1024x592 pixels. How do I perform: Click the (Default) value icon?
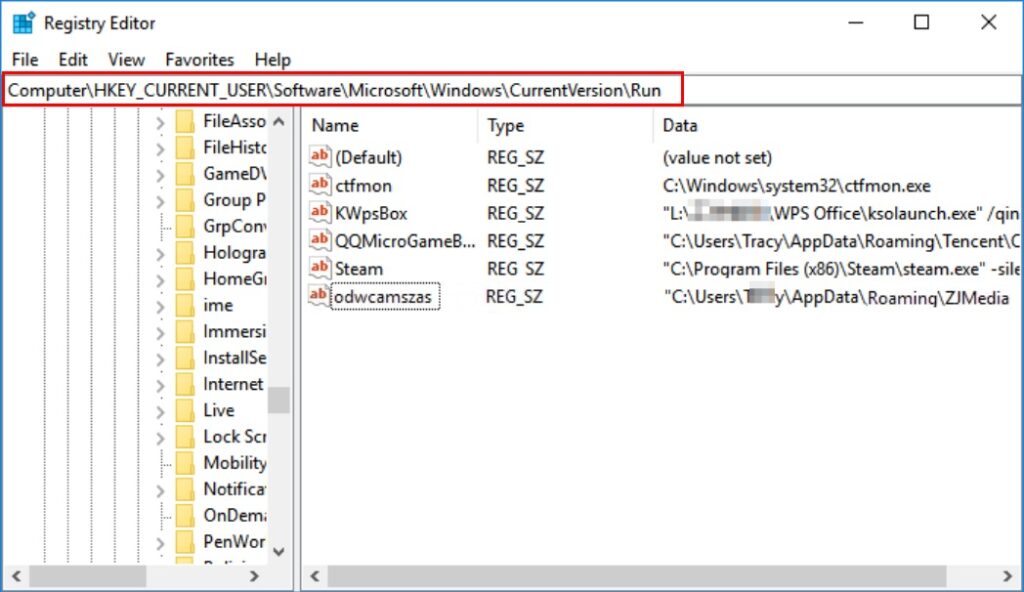[320, 157]
